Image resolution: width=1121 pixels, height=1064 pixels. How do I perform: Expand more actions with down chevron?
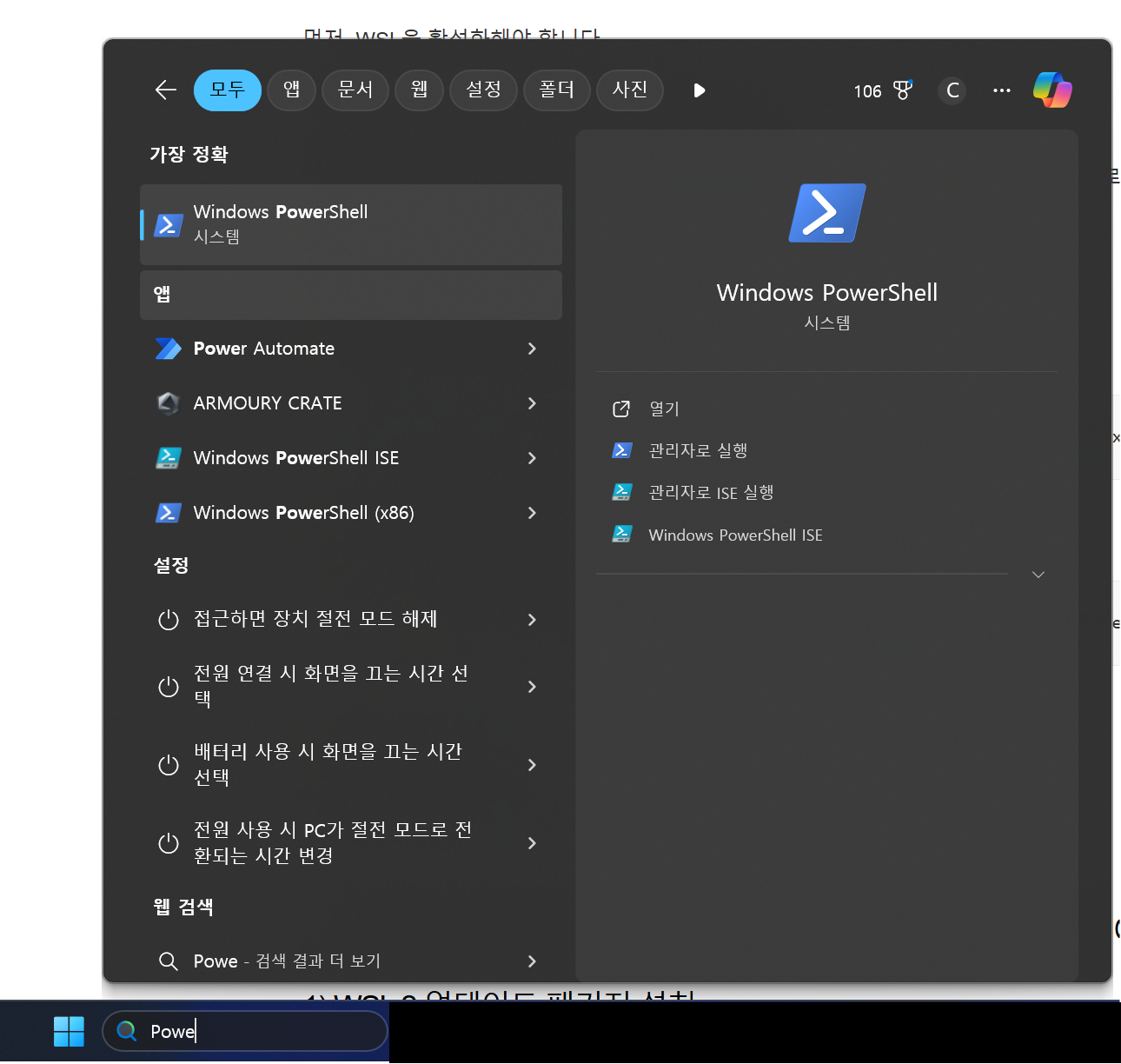point(1038,575)
